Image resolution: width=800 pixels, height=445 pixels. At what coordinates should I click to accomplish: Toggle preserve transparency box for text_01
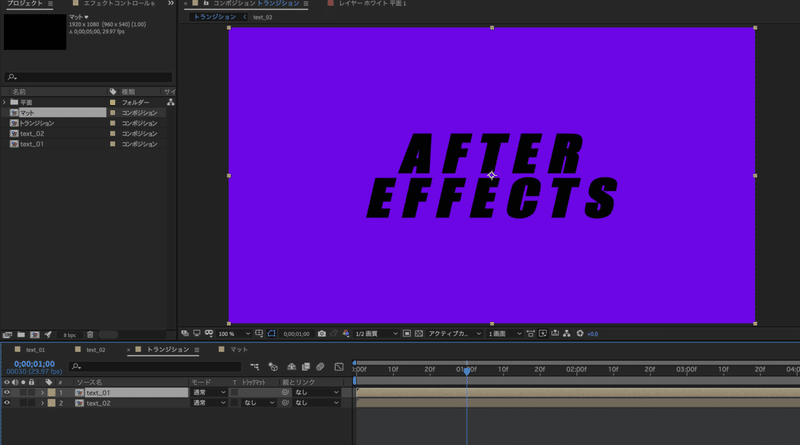234,392
